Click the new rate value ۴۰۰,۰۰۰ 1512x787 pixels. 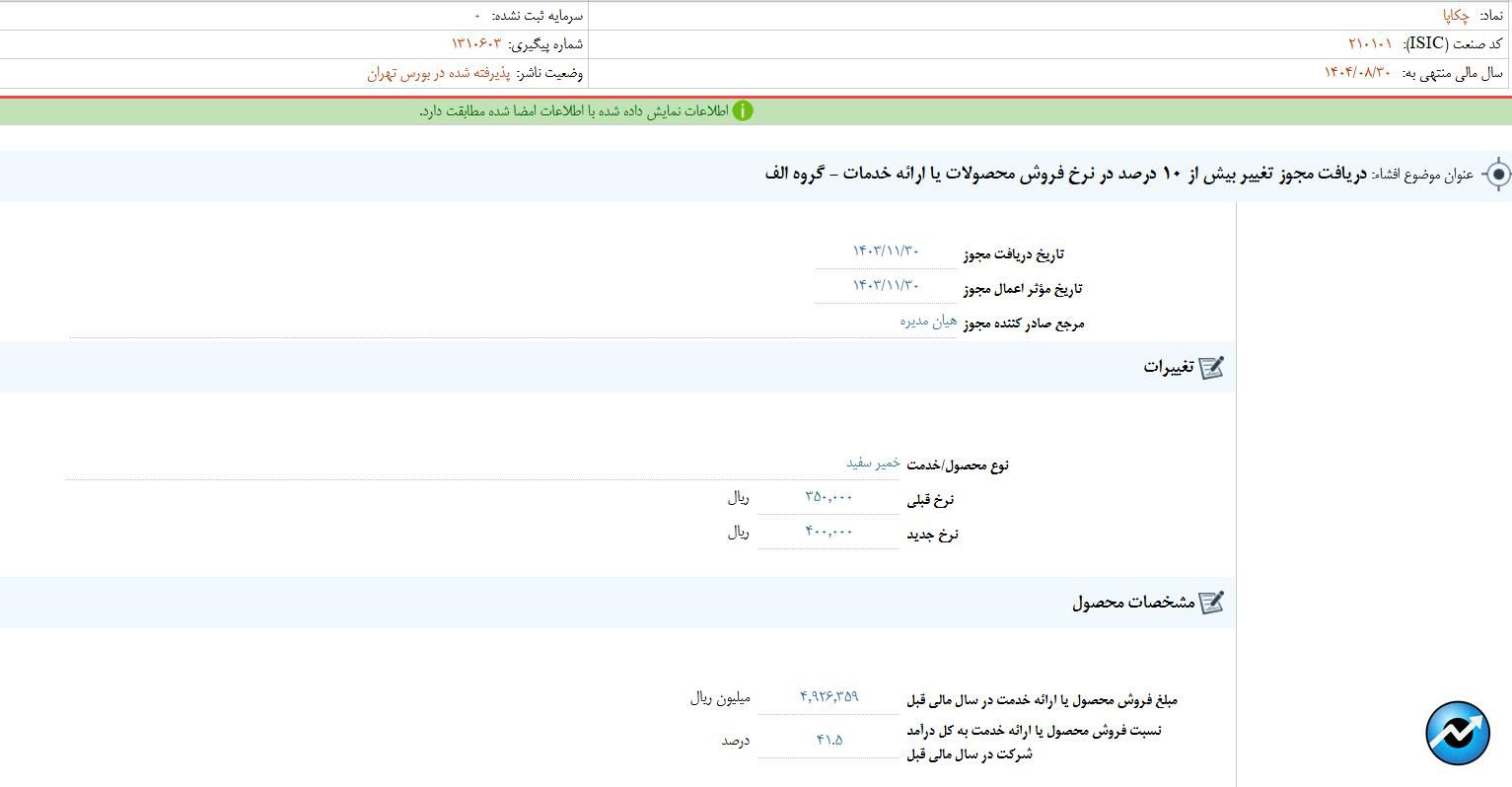(x=828, y=532)
